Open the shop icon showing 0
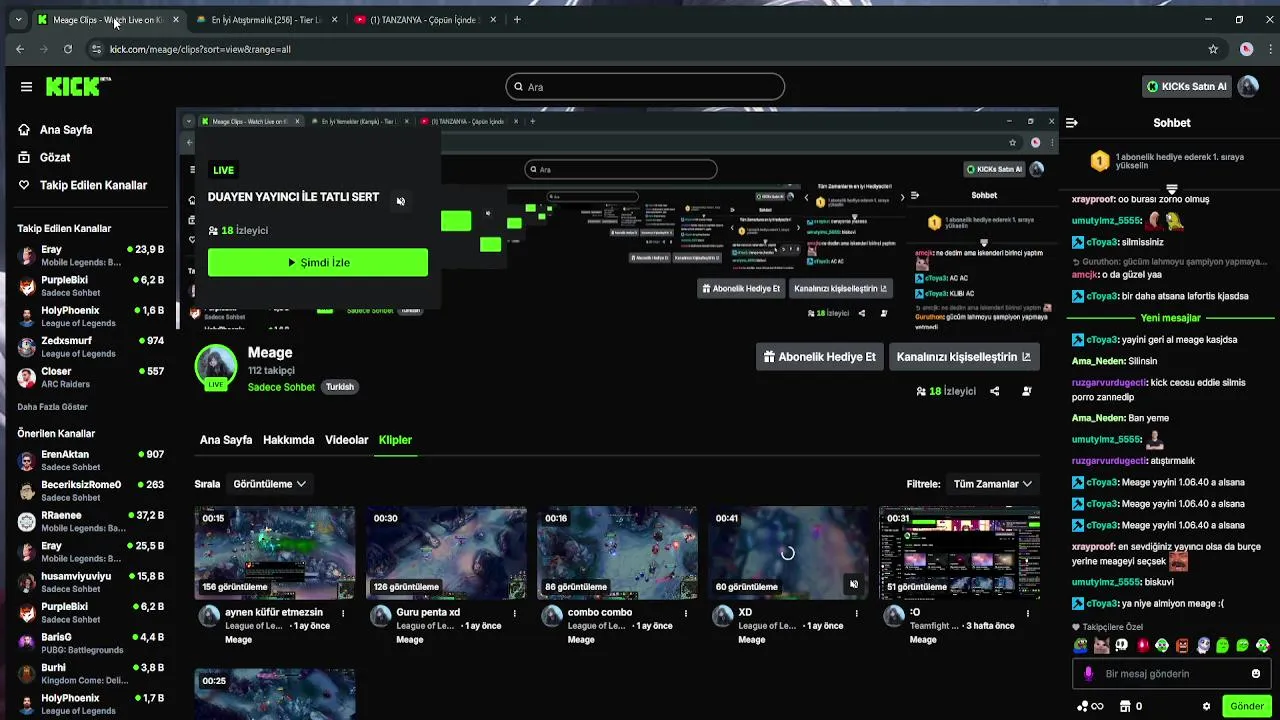 click(x=1130, y=706)
